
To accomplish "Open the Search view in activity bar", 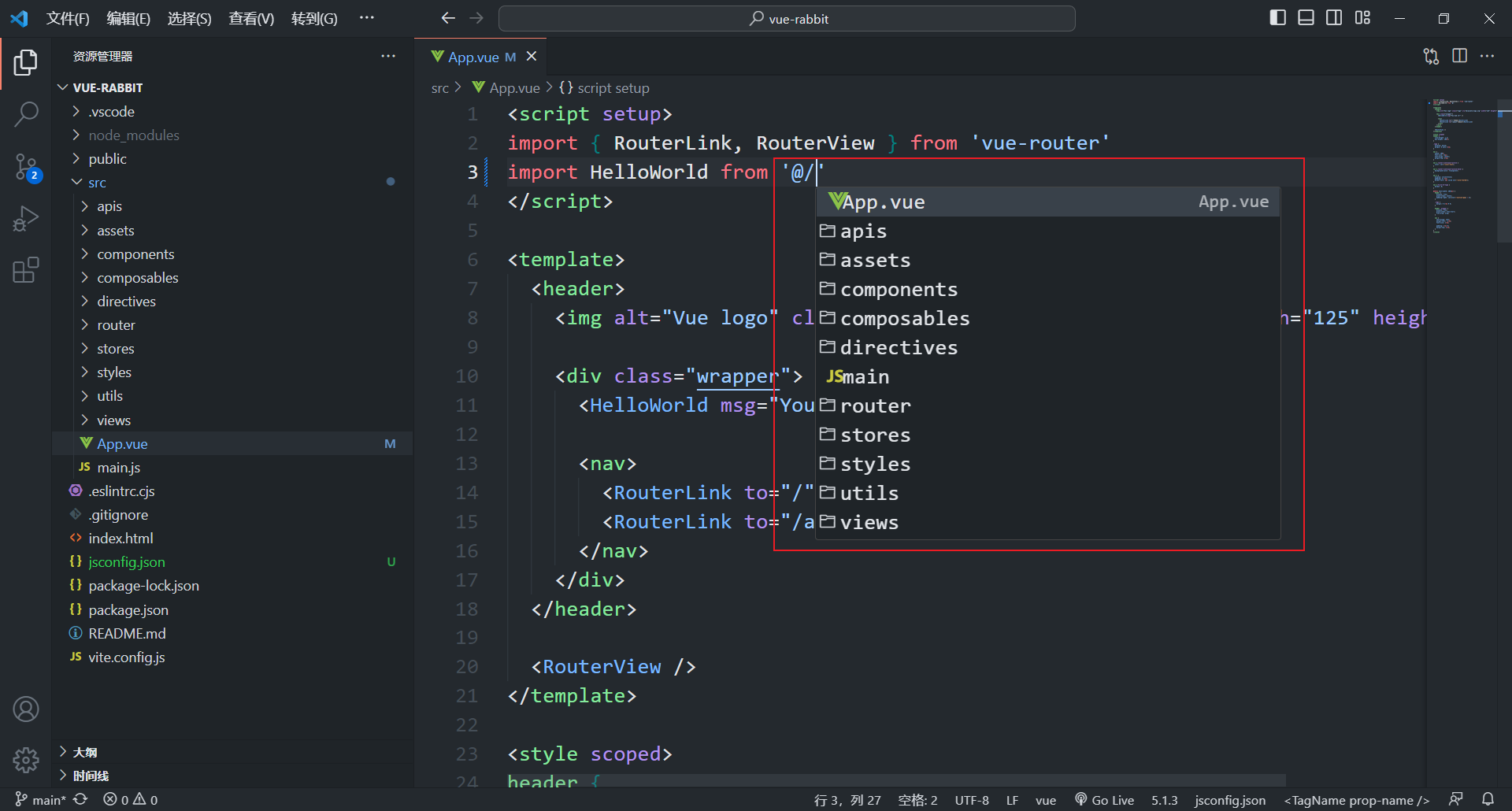I will point(26,114).
